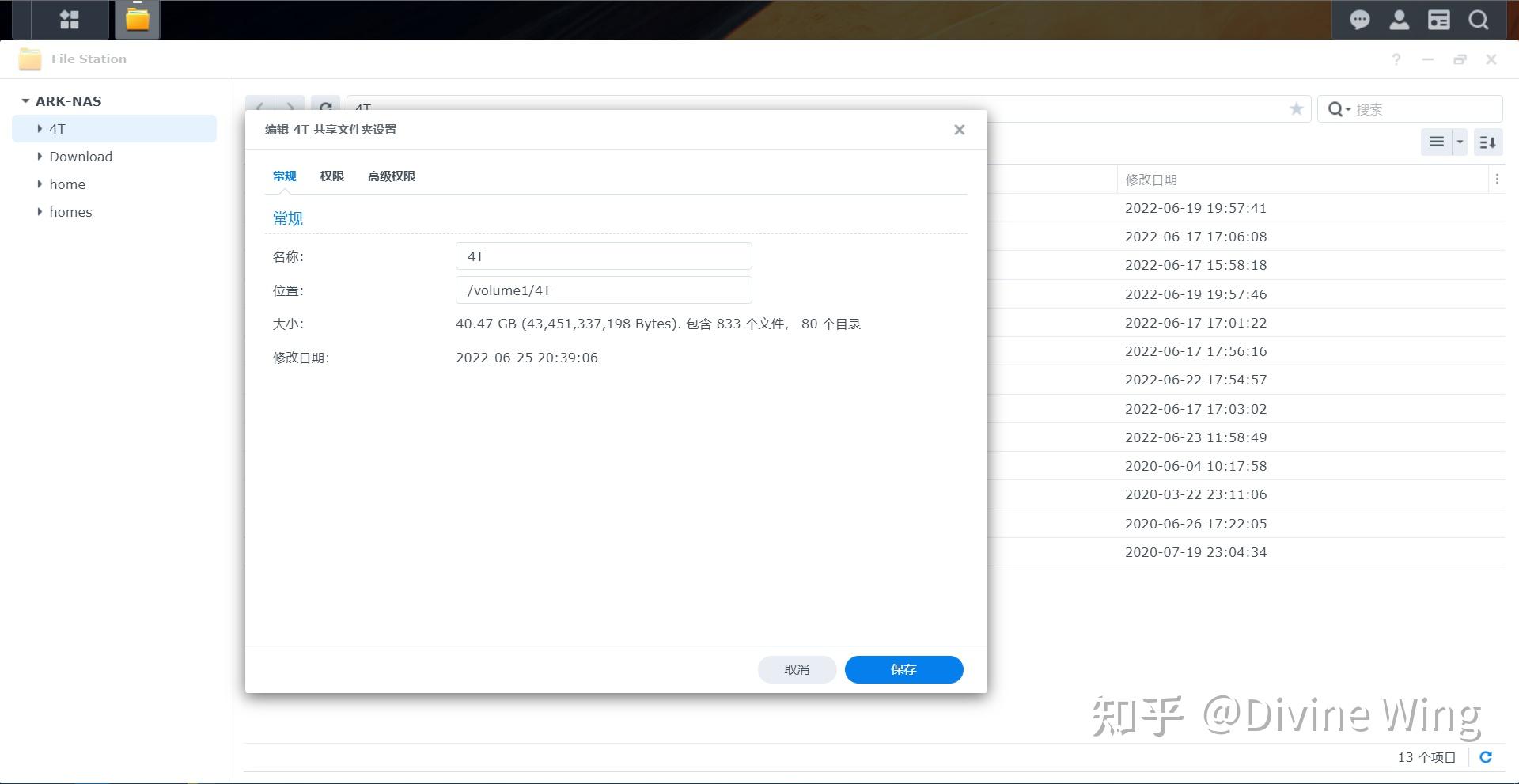Click the top-right search magnifier icon
This screenshot has height=784, width=1519.
[x=1478, y=21]
